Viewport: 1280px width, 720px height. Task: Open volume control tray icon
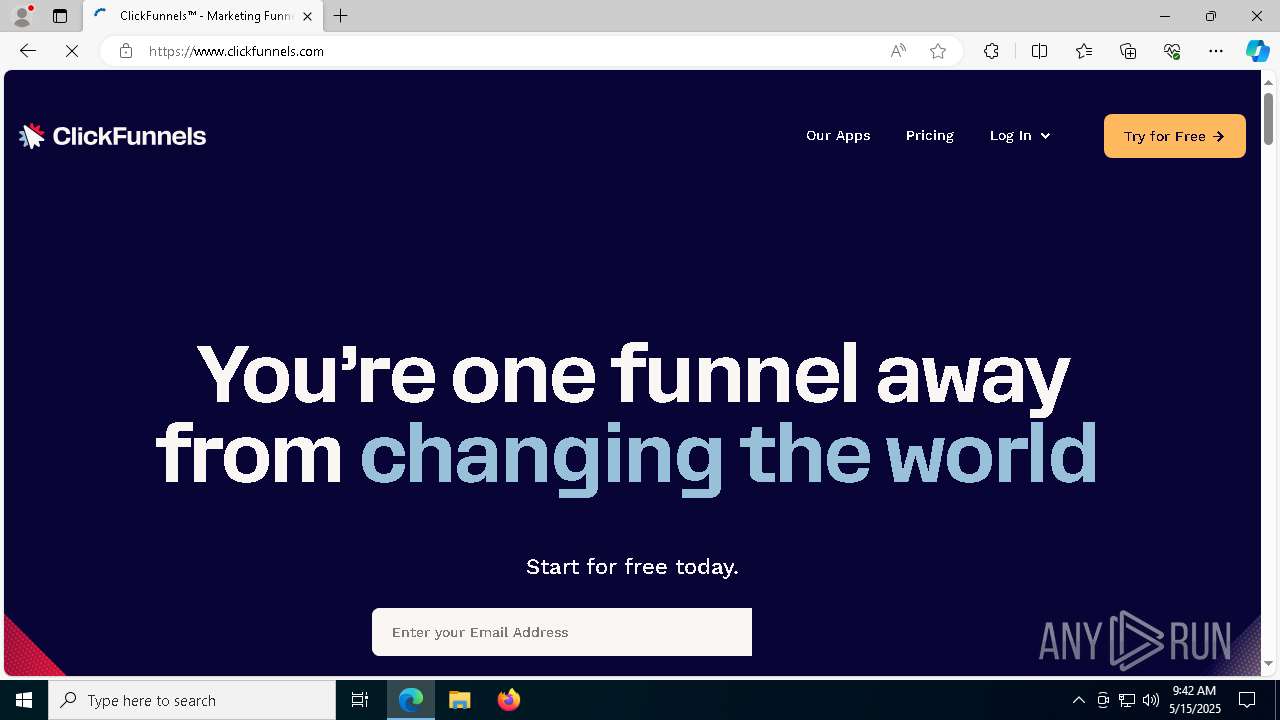pos(1151,700)
